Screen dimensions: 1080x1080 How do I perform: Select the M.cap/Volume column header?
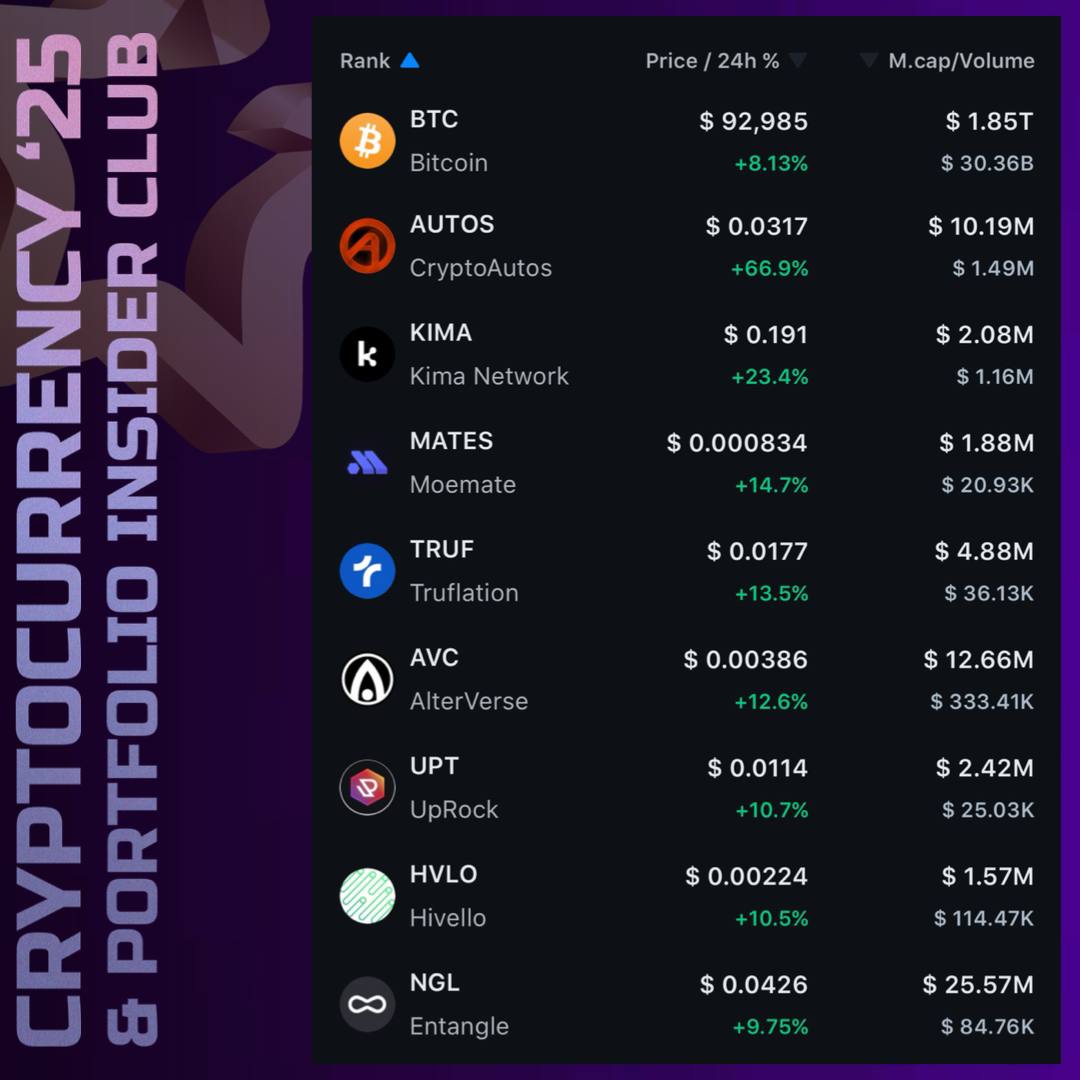pos(961,61)
